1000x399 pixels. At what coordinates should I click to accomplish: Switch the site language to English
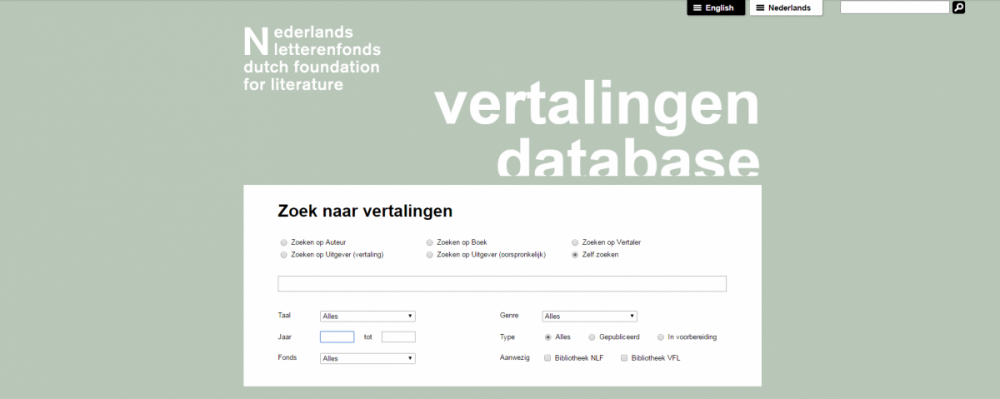[716, 8]
